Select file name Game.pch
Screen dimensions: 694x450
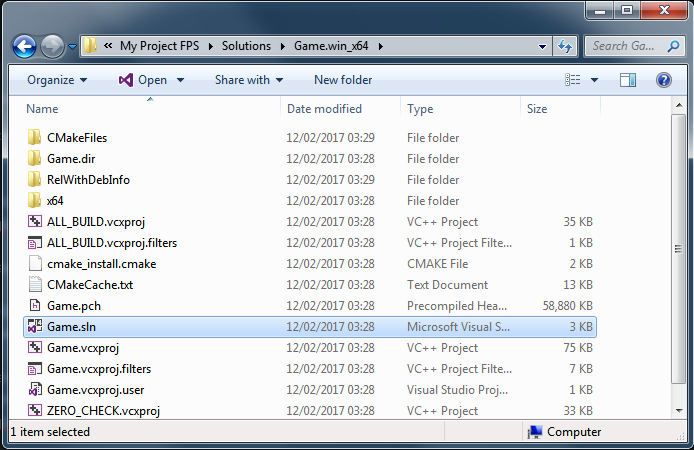pyautogui.click(x=73, y=306)
